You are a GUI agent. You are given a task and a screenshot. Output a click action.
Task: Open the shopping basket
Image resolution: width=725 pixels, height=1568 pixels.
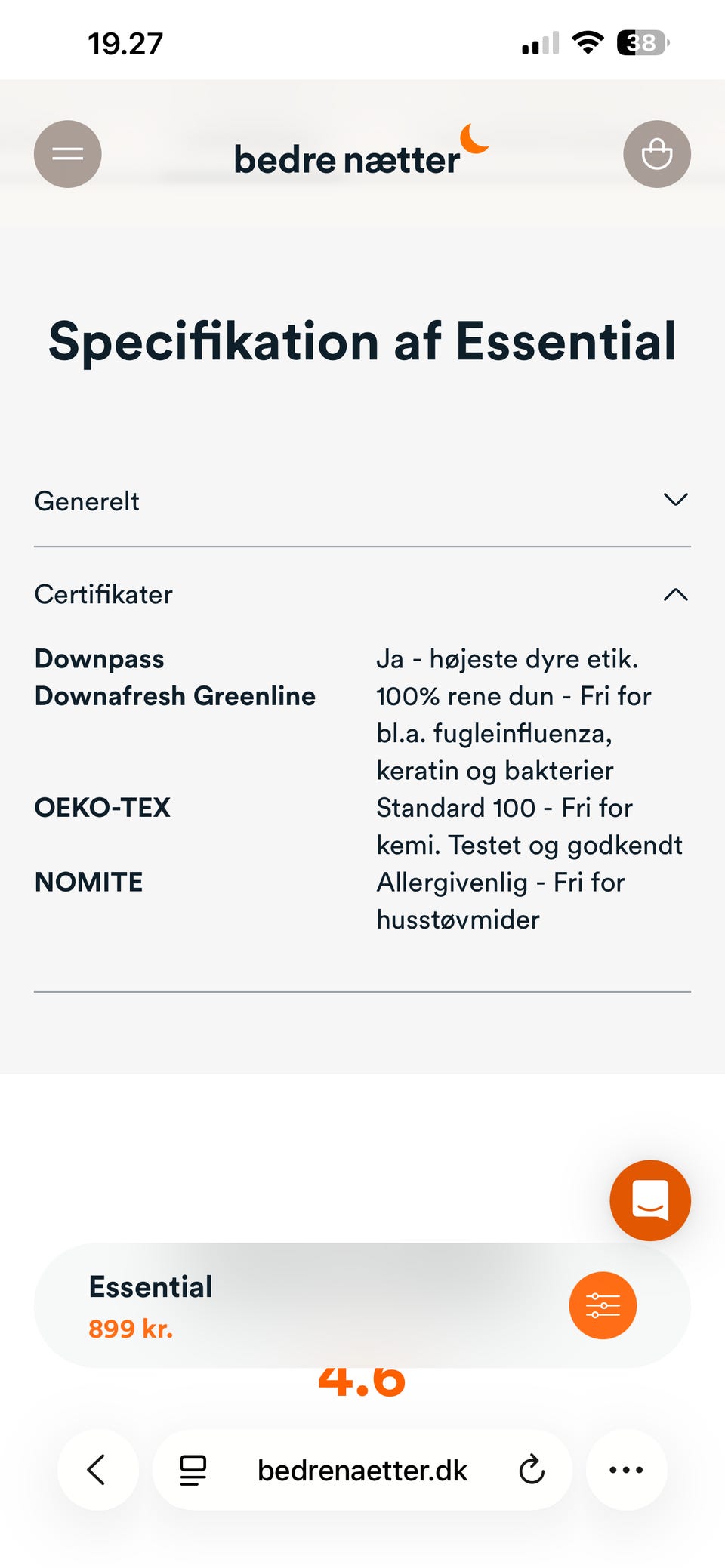tap(656, 154)
